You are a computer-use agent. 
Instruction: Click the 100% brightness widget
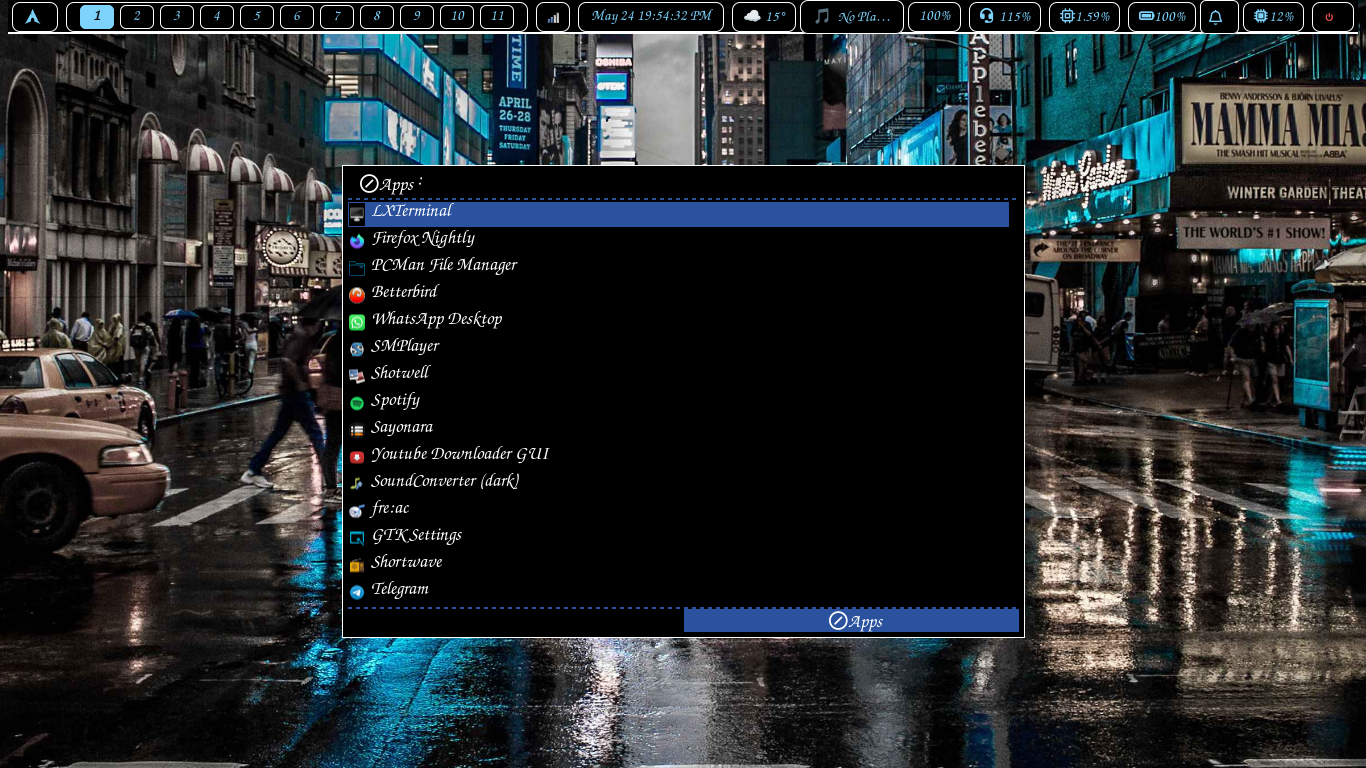click(x=935, y=17)
